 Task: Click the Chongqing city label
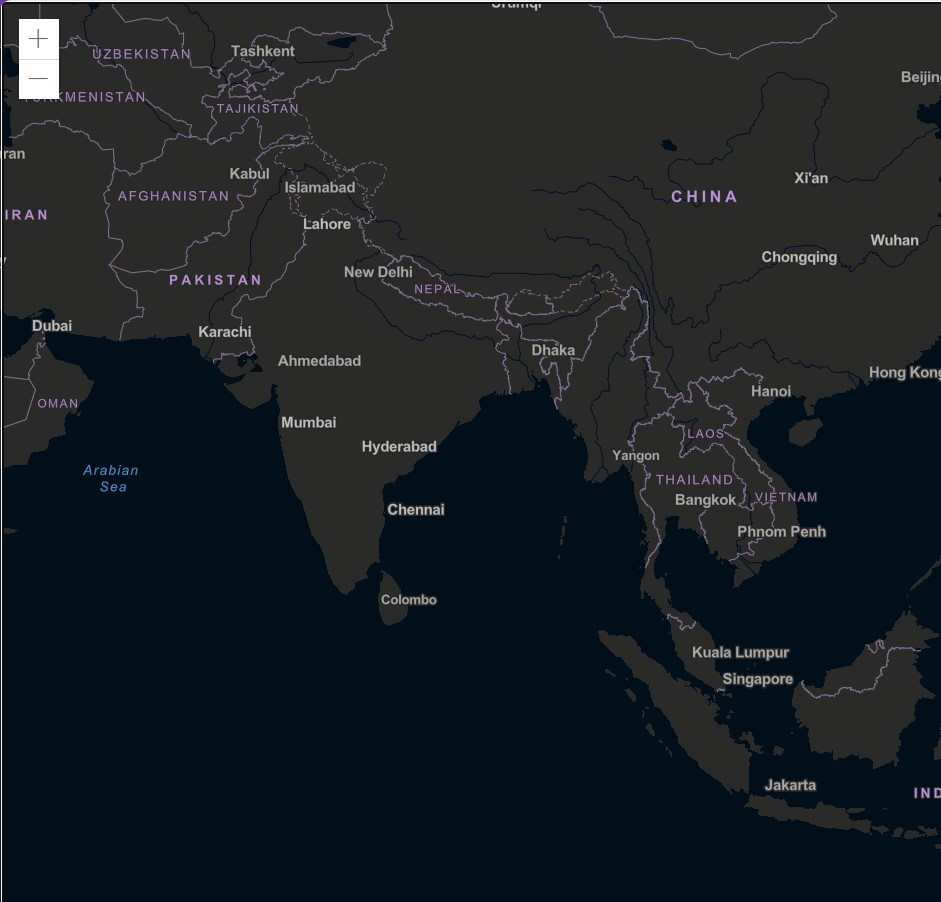[x=799, y=257]
